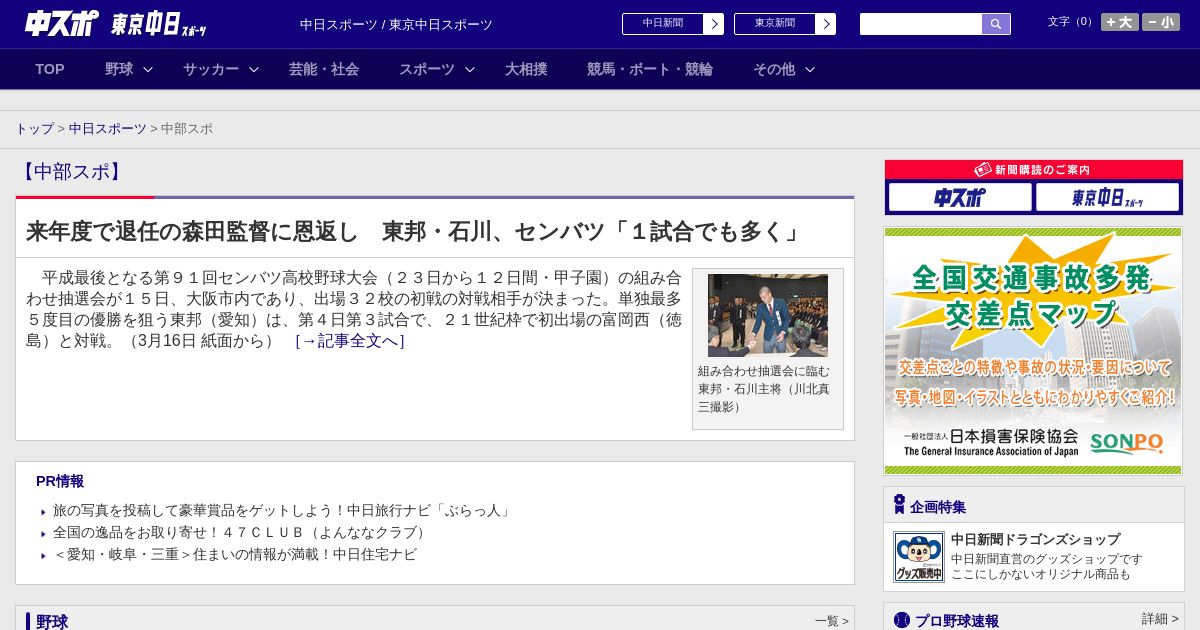Click the 中スポ logo in header
1200x630 pixels.
point(62,24)
